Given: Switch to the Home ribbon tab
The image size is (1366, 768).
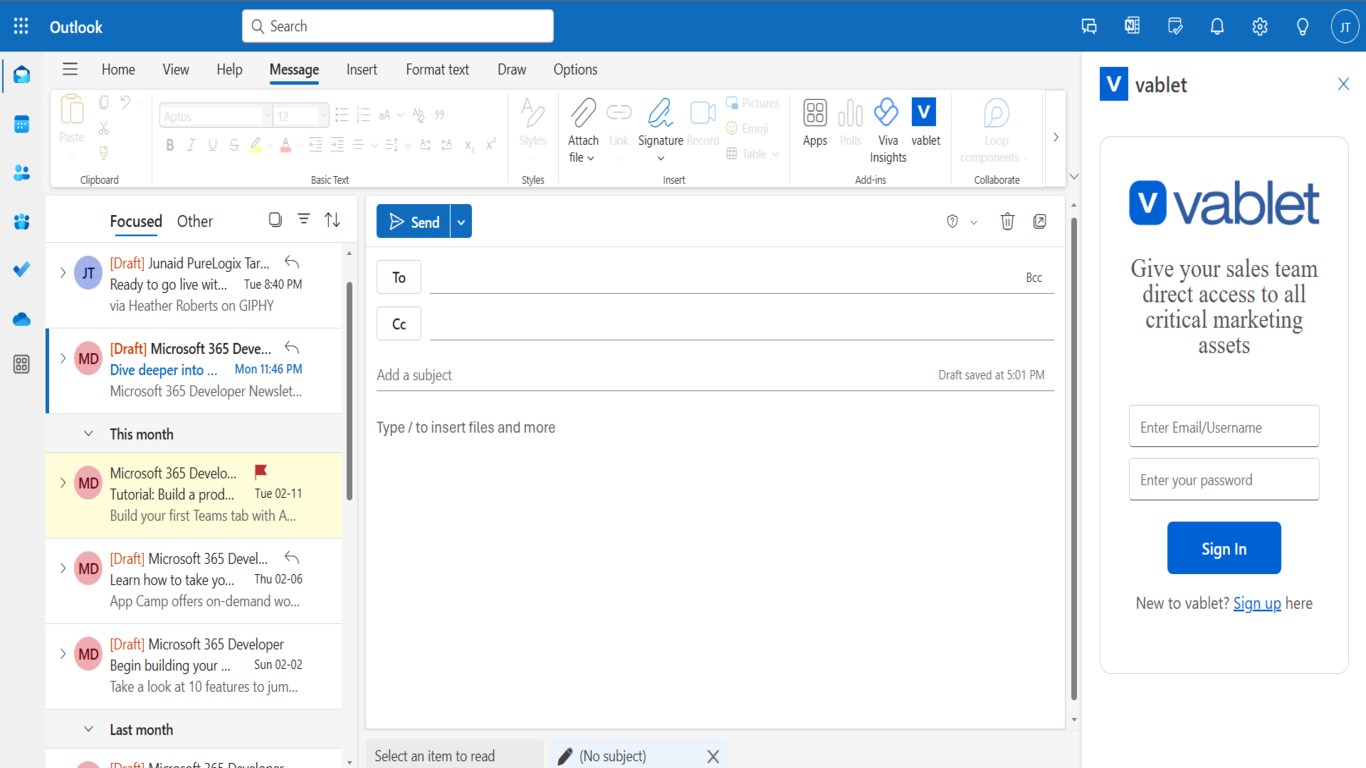Looking at the screenshot, I should (x=118, y=69).
